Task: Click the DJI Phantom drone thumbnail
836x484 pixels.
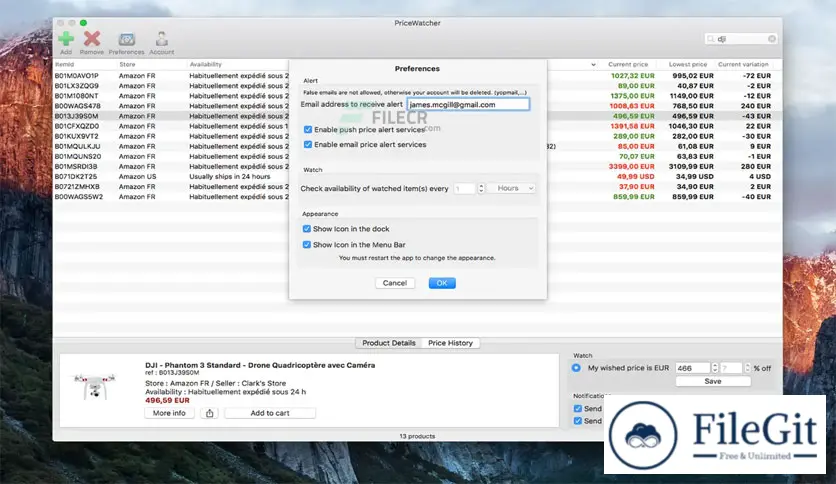Action: tap(94, 386)
